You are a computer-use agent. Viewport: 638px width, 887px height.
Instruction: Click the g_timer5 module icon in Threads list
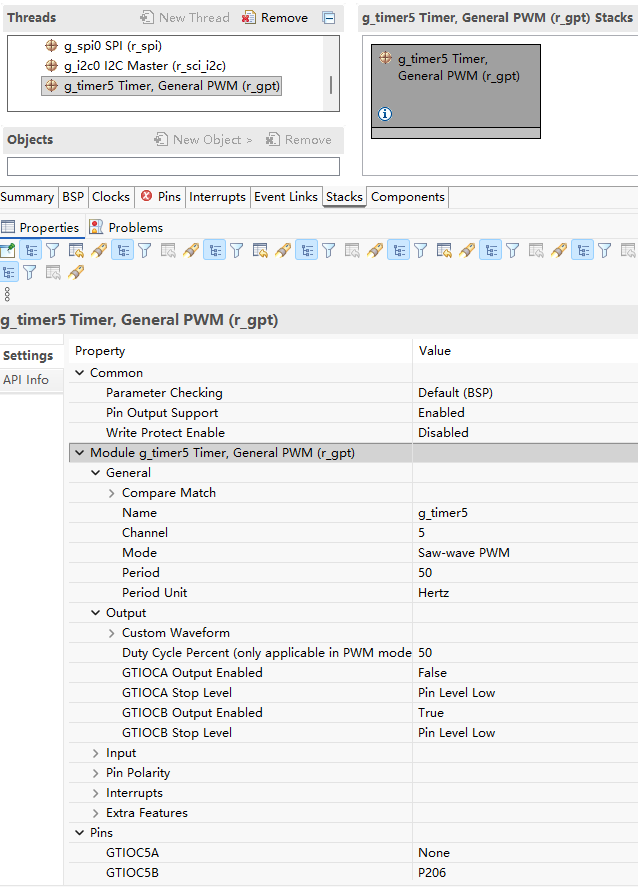tap(51, 86)
